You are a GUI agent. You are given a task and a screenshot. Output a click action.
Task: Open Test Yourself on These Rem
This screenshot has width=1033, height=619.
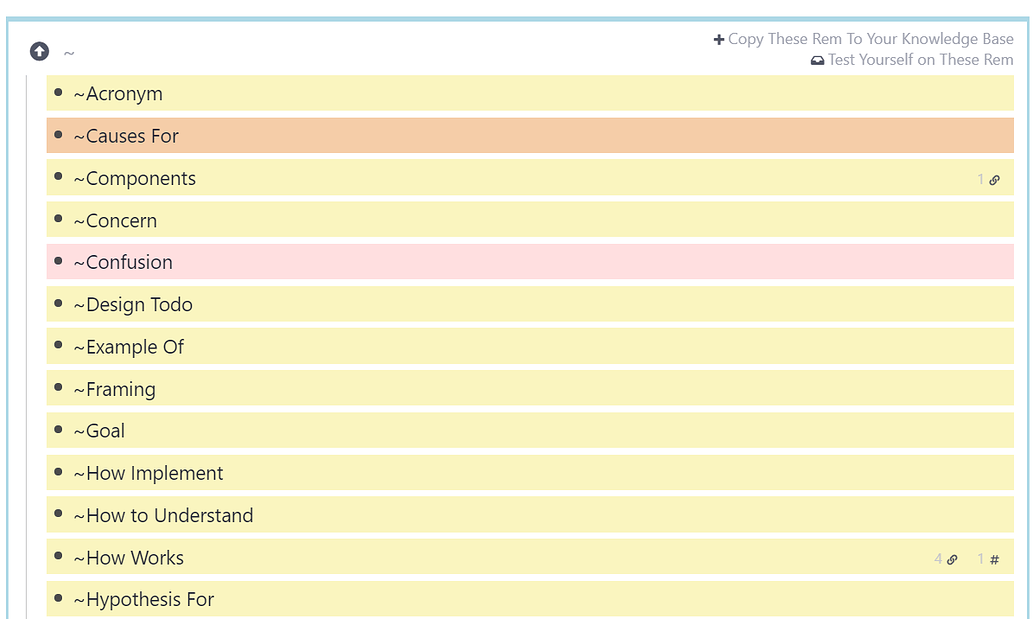[x=920, y=60]
